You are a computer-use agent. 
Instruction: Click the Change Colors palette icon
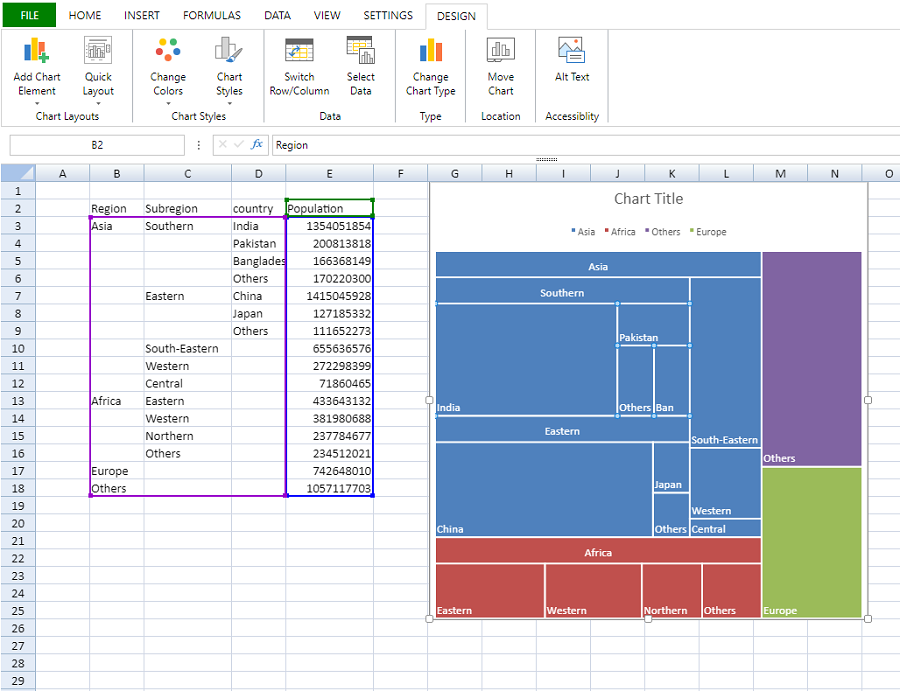tap(168, 50)
